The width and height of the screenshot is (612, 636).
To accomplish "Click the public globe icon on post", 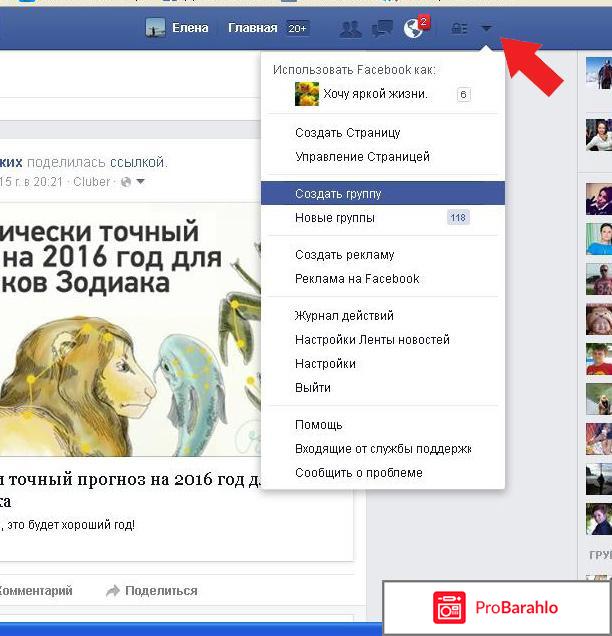I will (126, 182).
